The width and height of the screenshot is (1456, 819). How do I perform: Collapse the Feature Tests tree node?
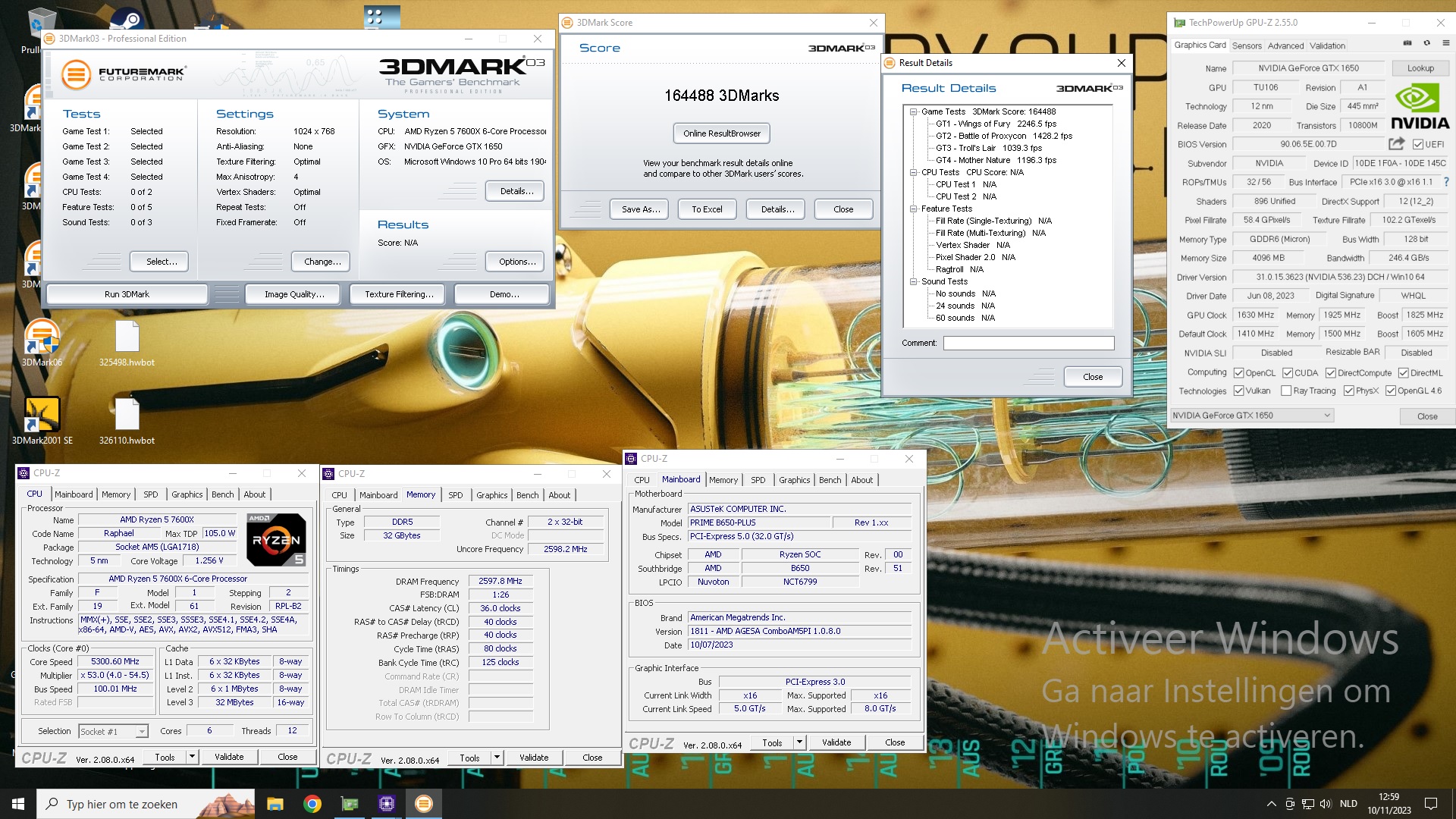point(914,209)
